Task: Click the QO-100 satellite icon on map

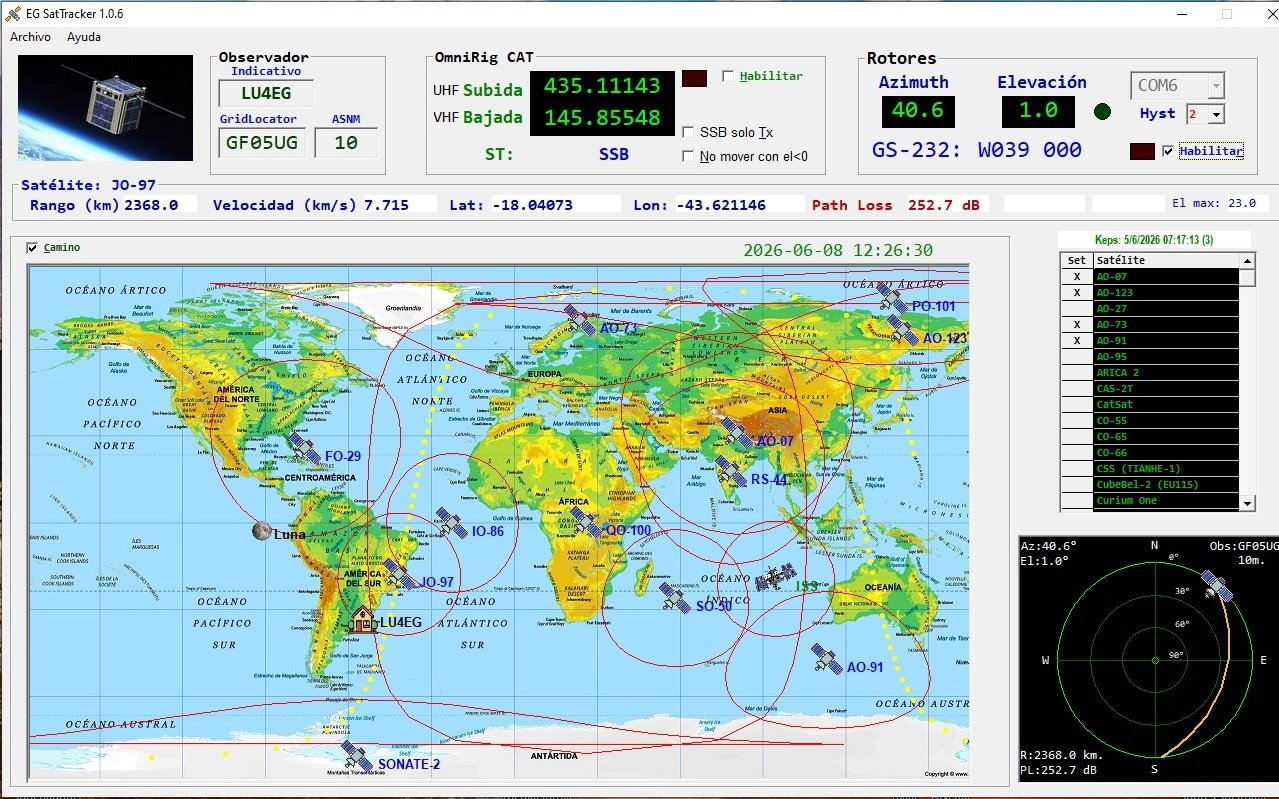Action: pos(585,523)
